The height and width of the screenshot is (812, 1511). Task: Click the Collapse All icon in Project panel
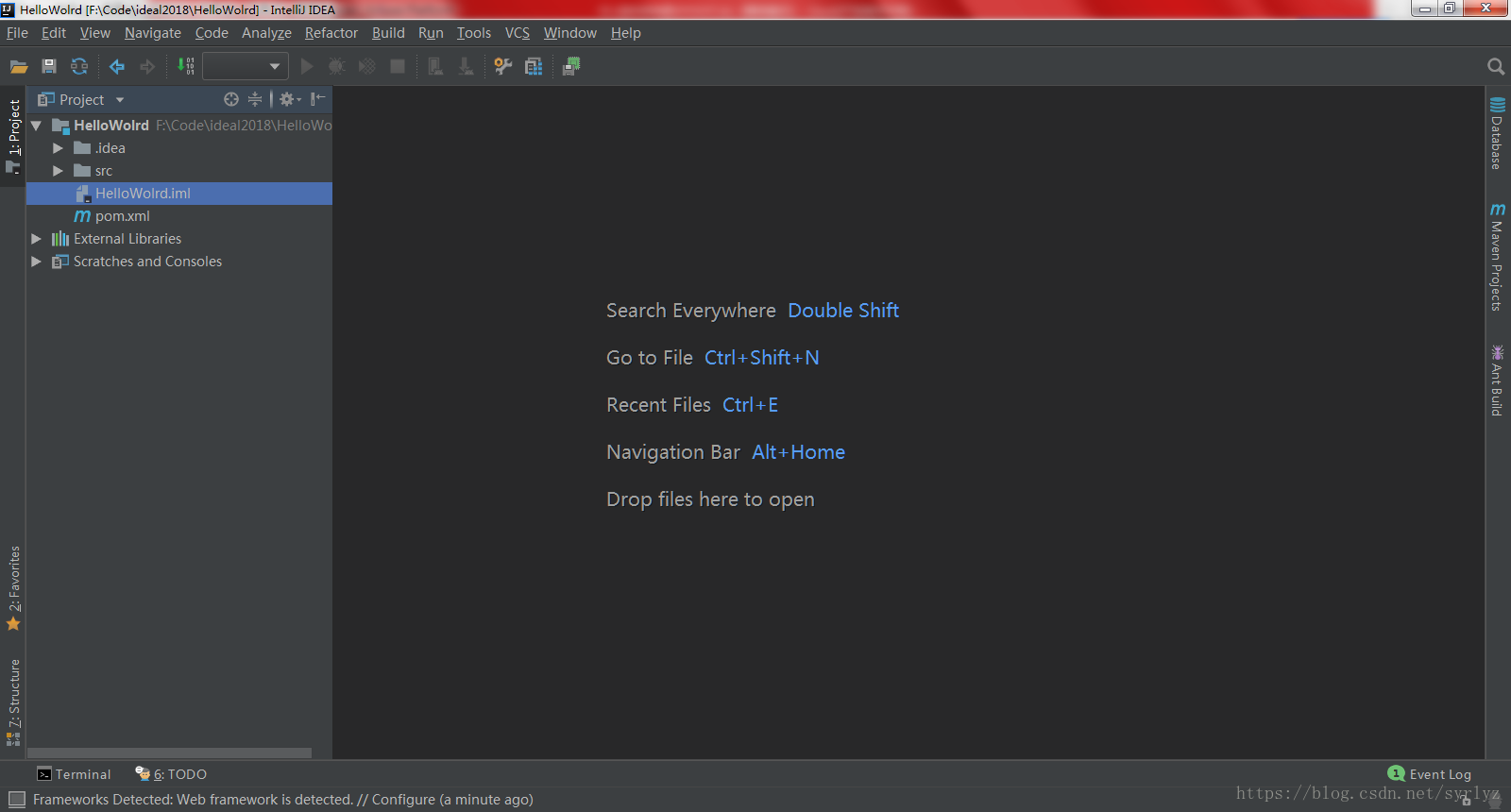coord(255,99)
